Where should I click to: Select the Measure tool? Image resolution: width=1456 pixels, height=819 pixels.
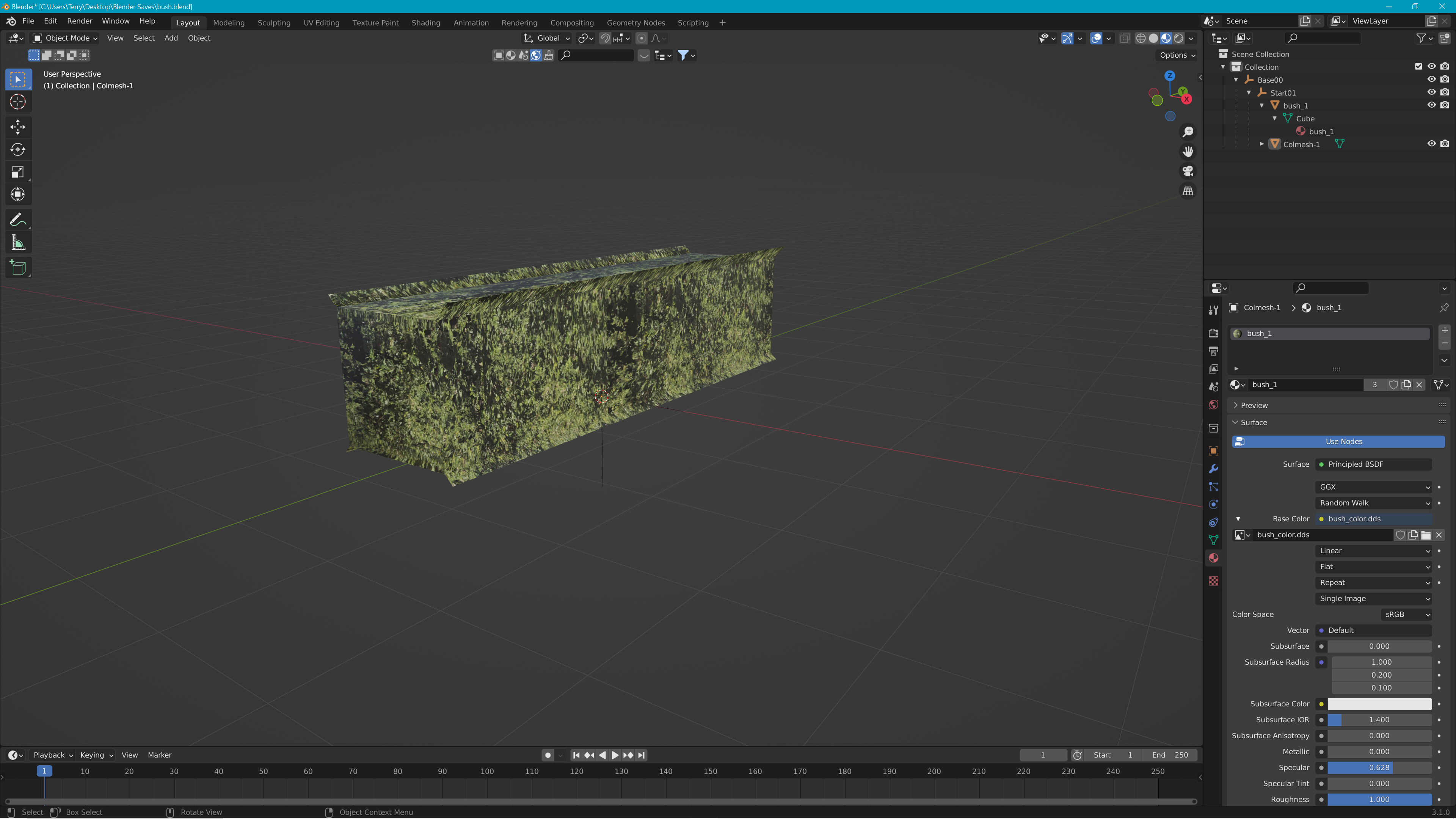[17, 243]
